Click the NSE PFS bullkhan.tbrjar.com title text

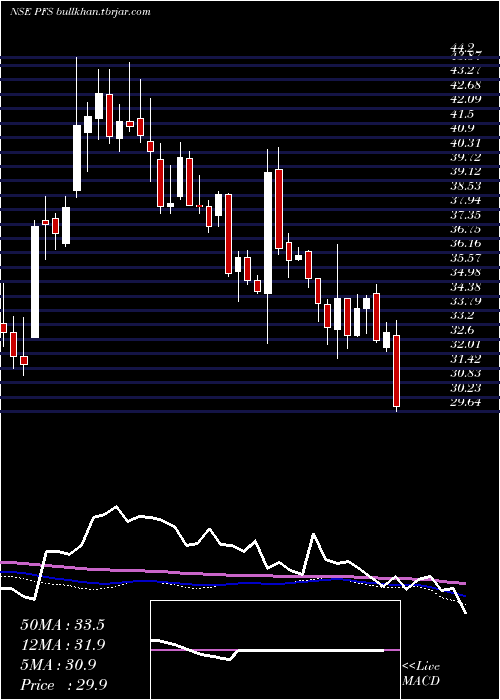79,12
